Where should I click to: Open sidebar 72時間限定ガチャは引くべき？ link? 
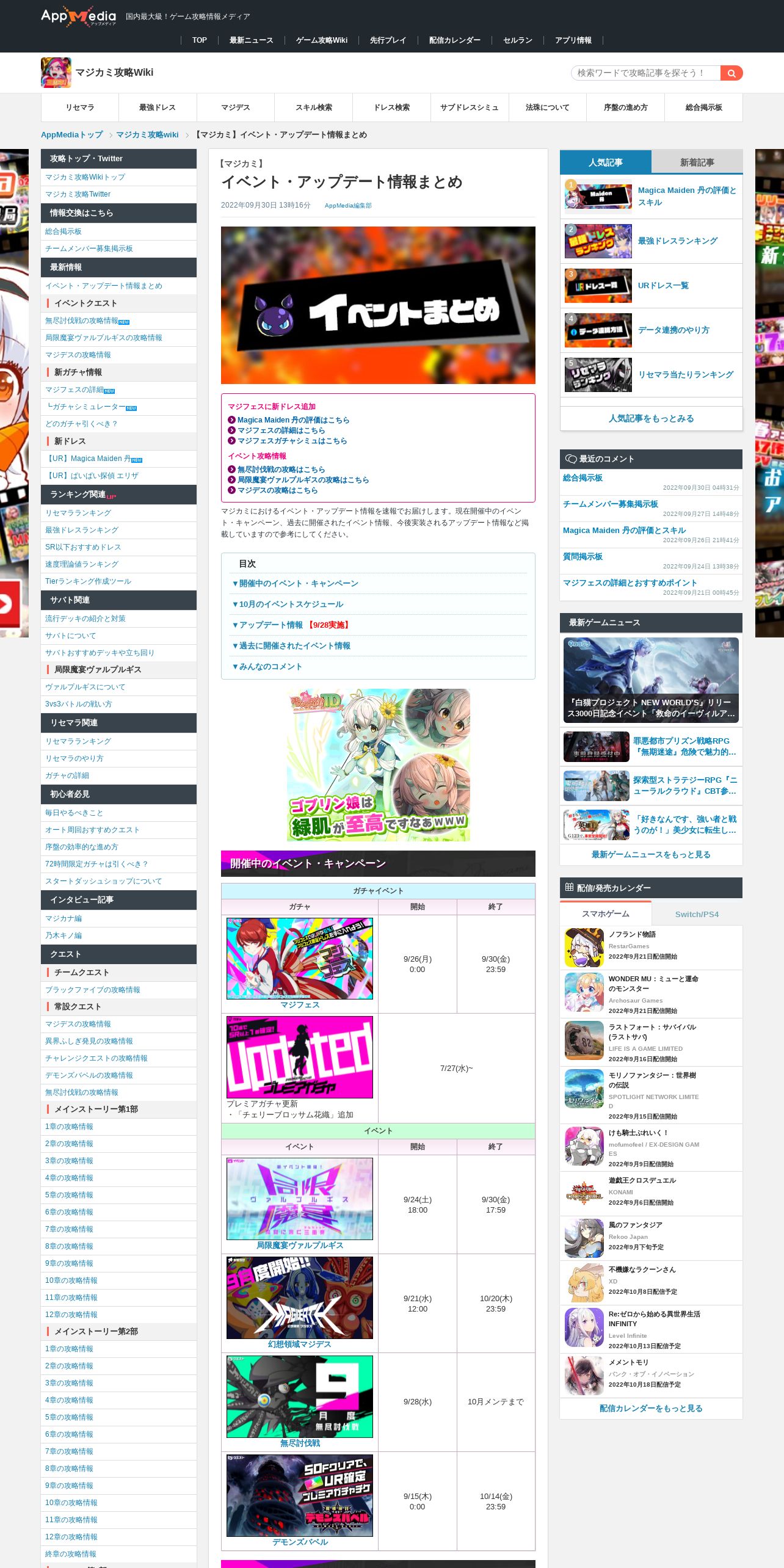point(96,864)
